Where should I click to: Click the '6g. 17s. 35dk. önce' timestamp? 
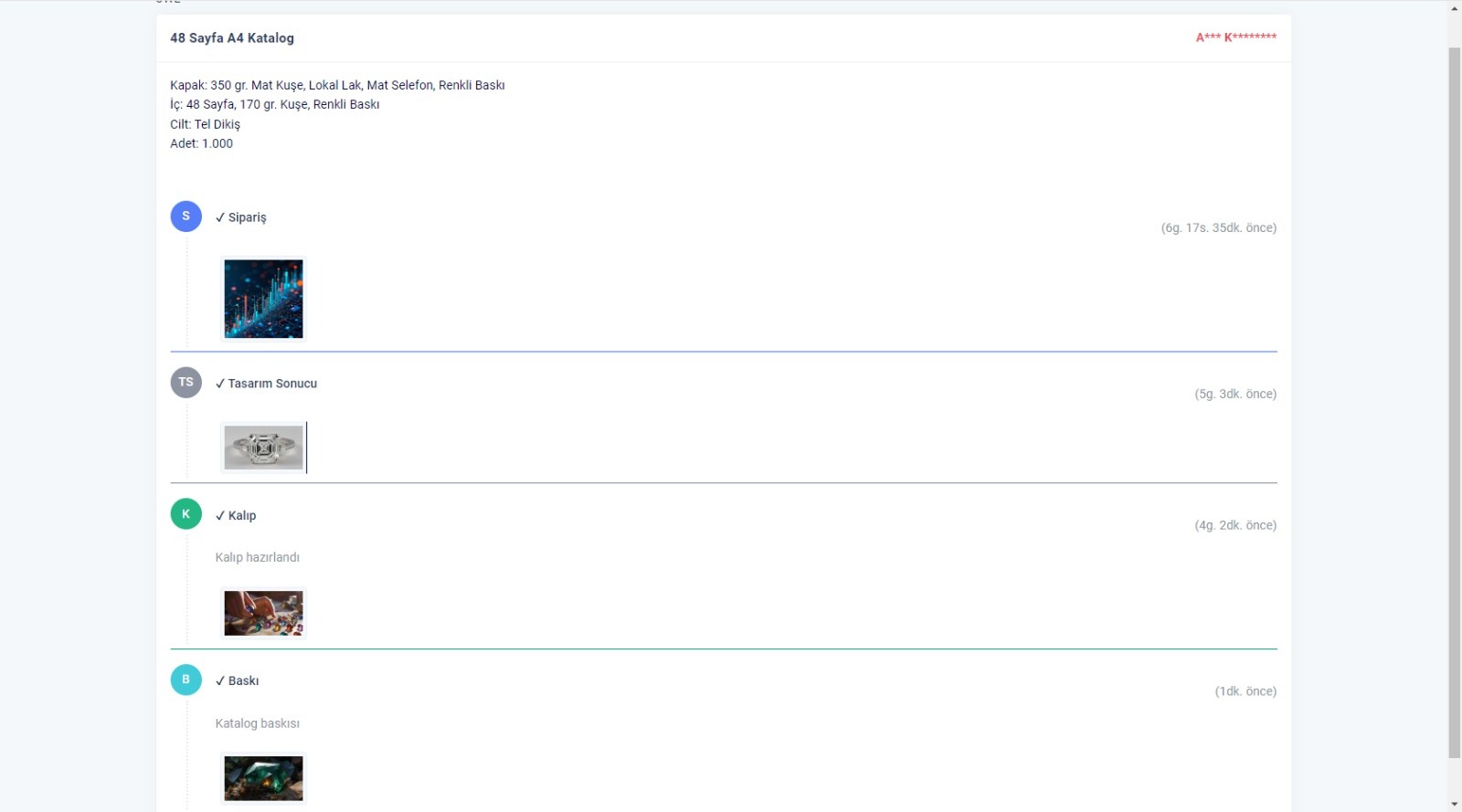1218,228
